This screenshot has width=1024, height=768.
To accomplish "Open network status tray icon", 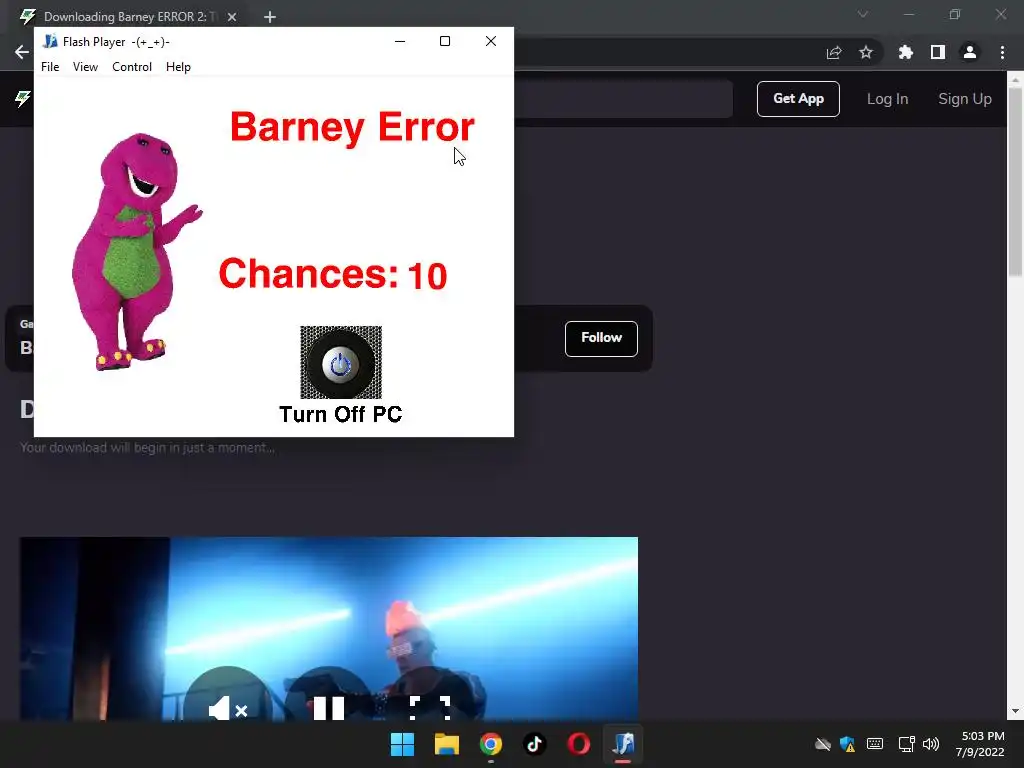I will (x=906, y=744).
